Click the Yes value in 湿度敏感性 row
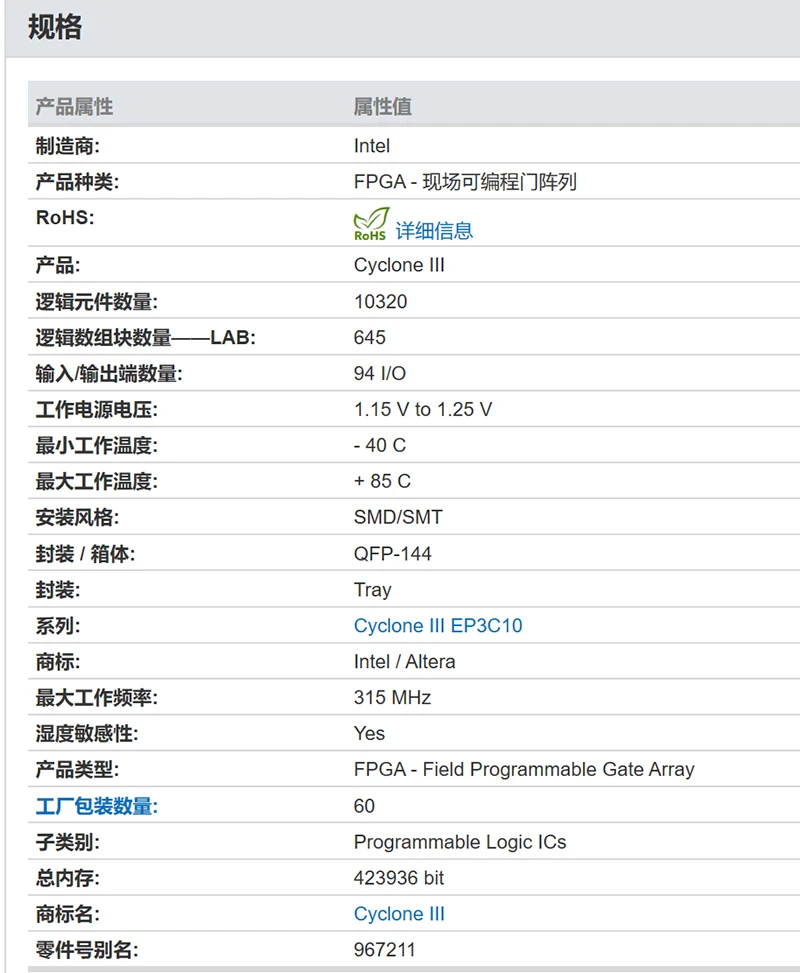This screenshot has height=973, width=800. coord(368,733)
